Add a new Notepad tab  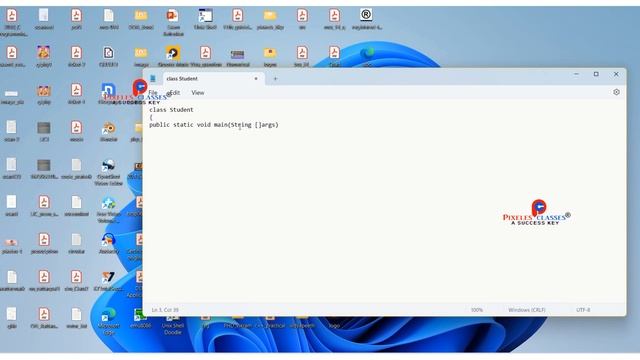275,78
